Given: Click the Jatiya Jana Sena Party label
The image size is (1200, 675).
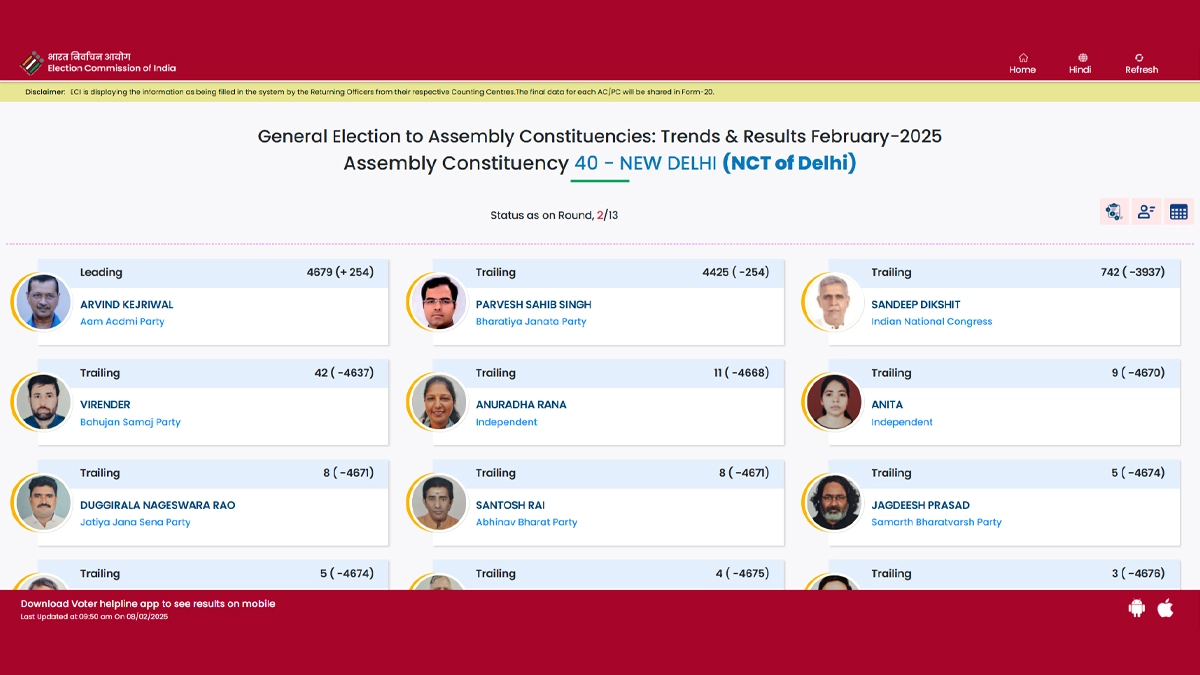Looking at the screenshot, I should click(x=135, y=522).
